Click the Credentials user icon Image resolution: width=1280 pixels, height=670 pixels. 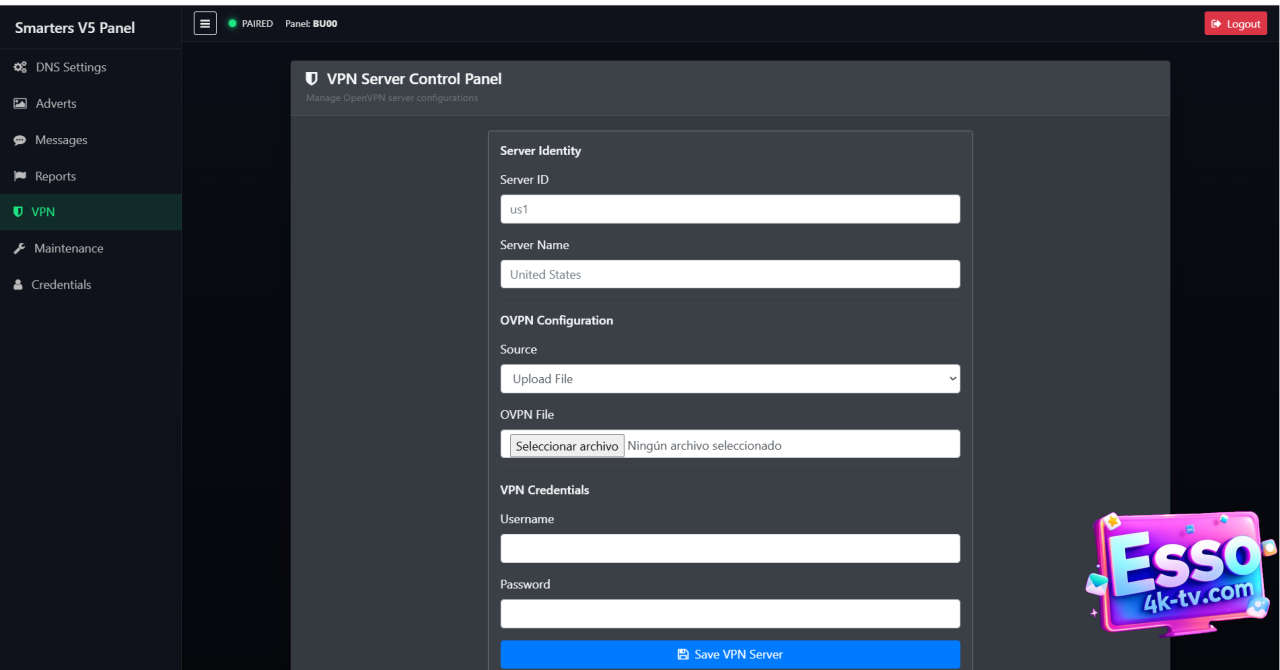18,285
